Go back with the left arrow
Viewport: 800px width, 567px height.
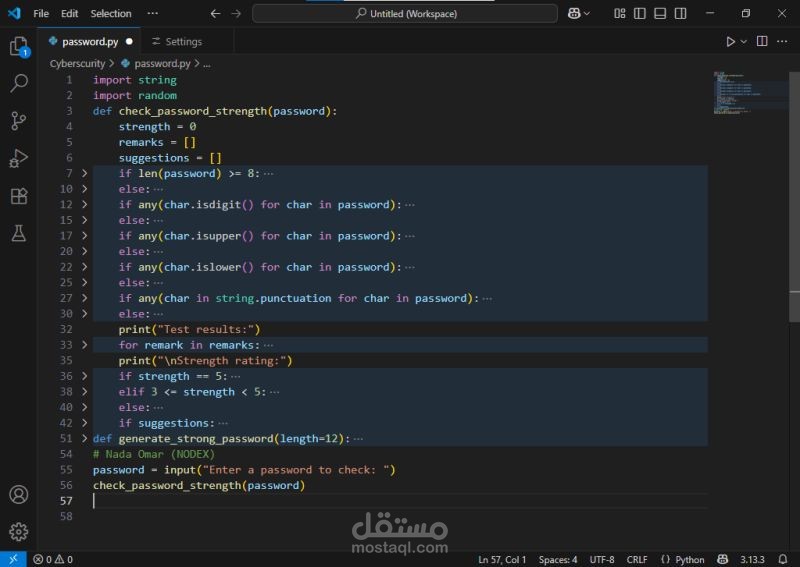[215, 14]
